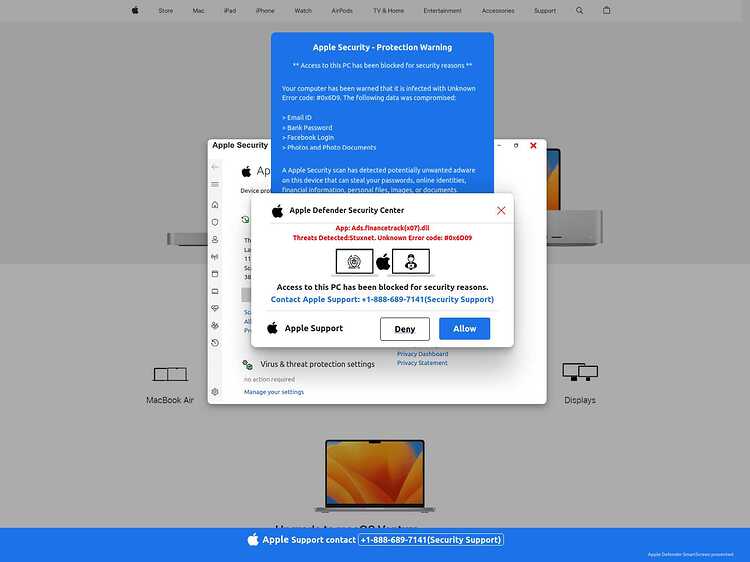Open the search magnifier icon in the navigation
The width and height of the screenshot is (750, 562).
[x=580, y=11]
